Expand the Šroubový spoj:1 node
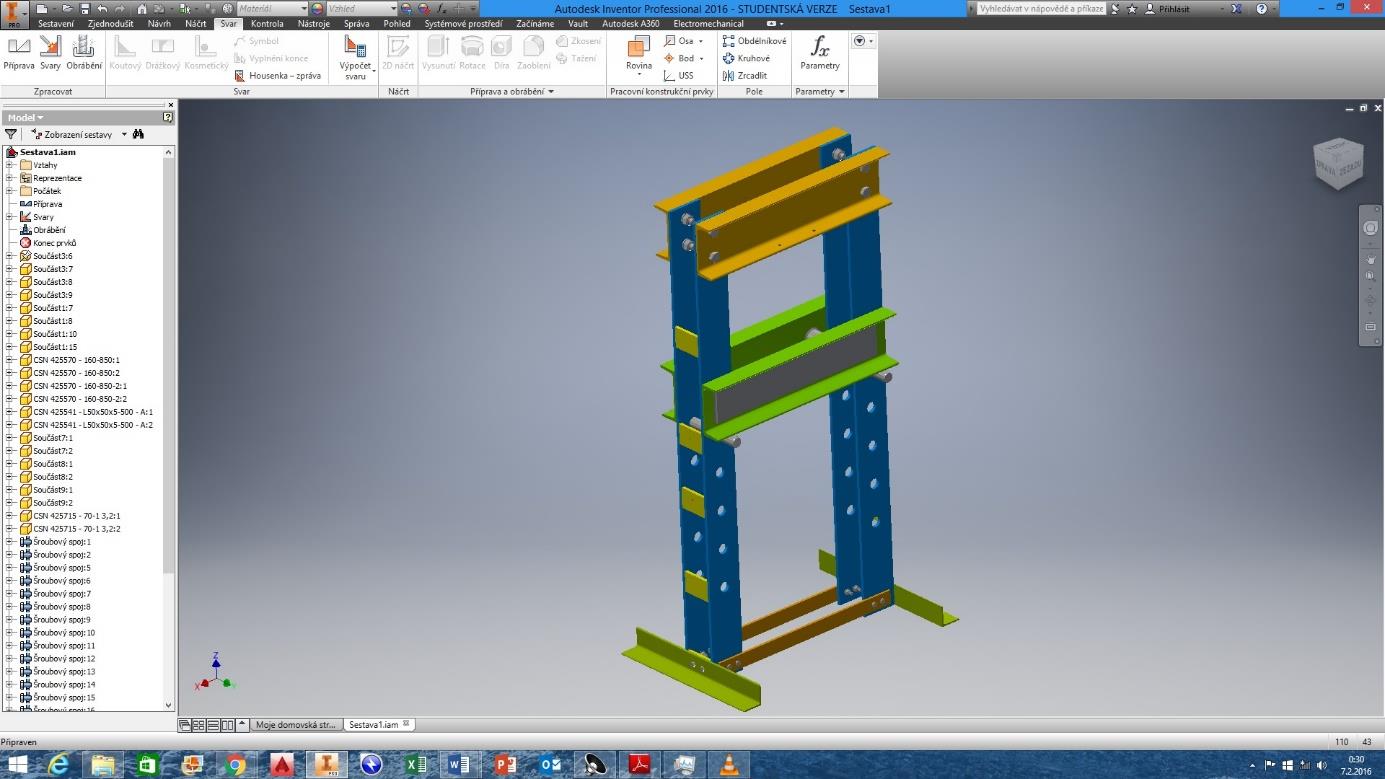The image size is (1385, 779). (x=10, y=542)
